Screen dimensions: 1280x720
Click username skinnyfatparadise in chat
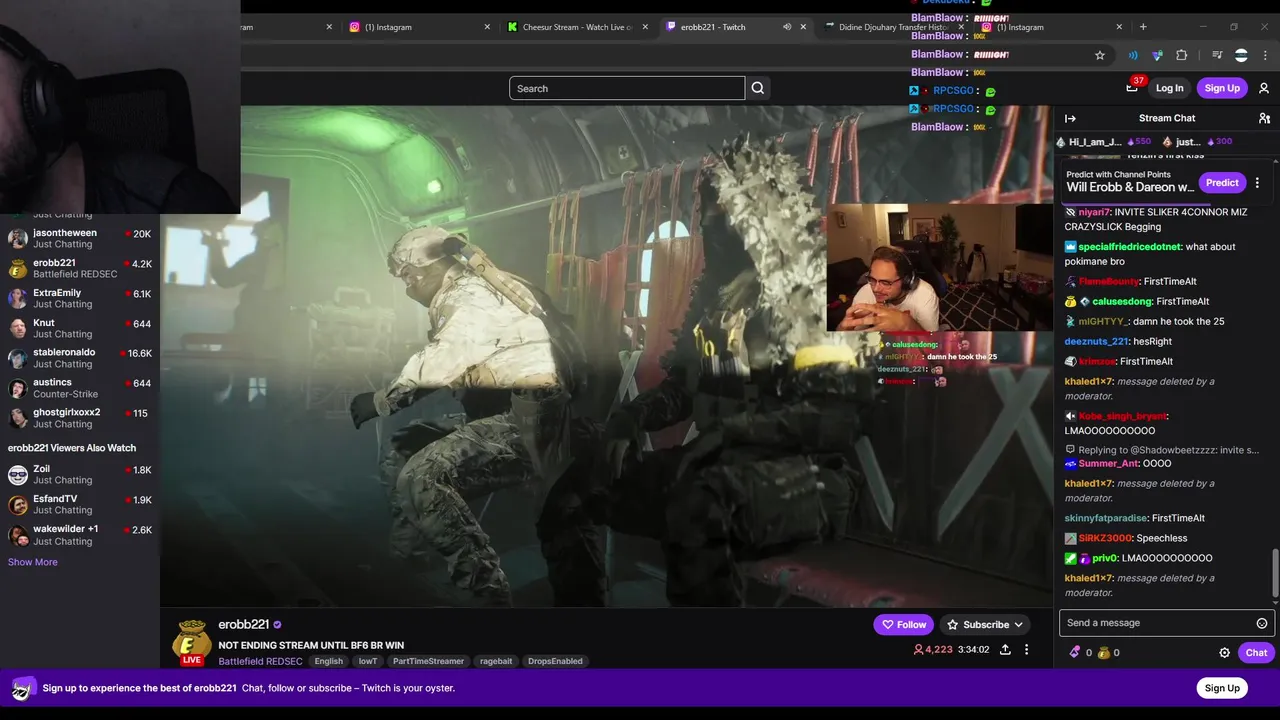(x=1105, y=518)
